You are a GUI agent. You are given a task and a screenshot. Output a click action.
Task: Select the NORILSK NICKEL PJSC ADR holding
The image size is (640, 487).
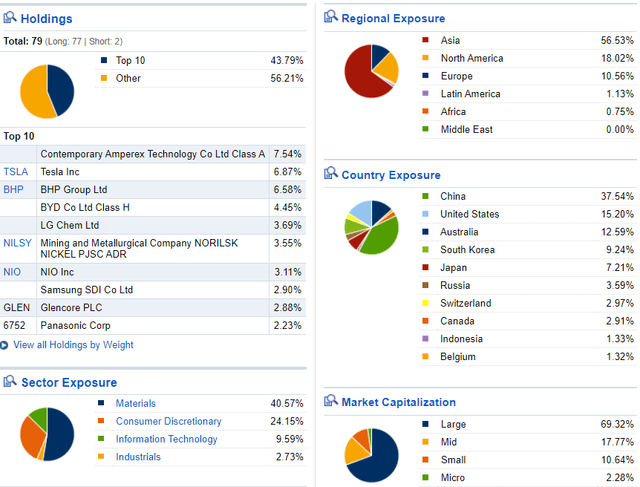[x=139, y=249]
